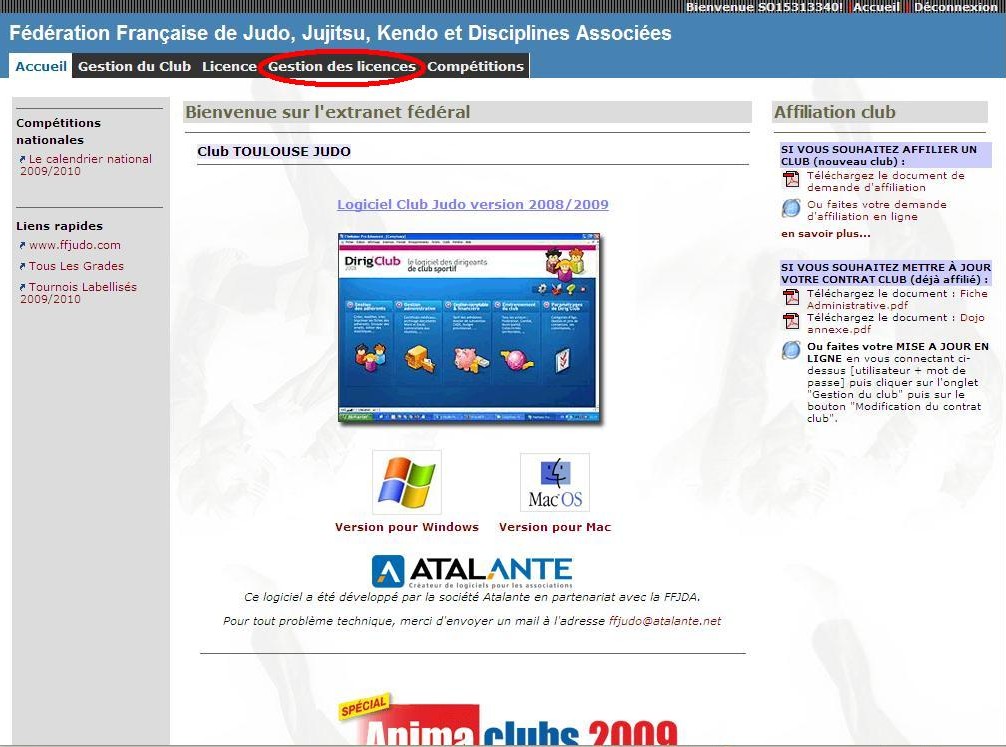Click globe icon beside MISE A JOUR EN LIGNE
The image size is (1006, 747).
click(791, 350)
